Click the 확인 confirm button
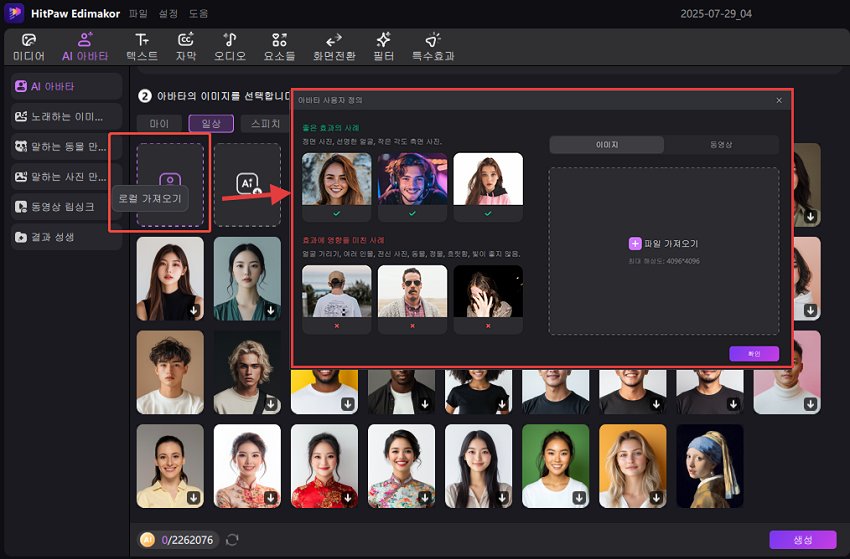 click(754, 354)
